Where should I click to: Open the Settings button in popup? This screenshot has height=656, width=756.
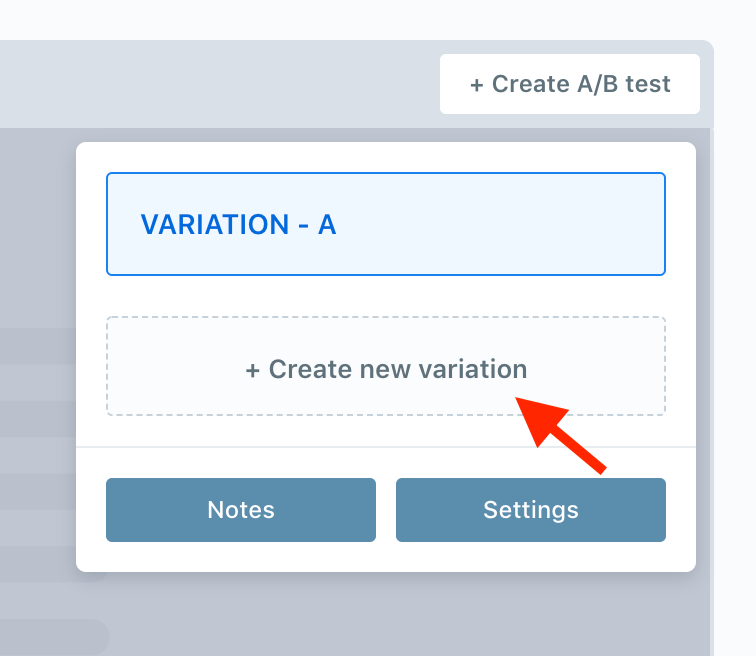tap(531, 510)
